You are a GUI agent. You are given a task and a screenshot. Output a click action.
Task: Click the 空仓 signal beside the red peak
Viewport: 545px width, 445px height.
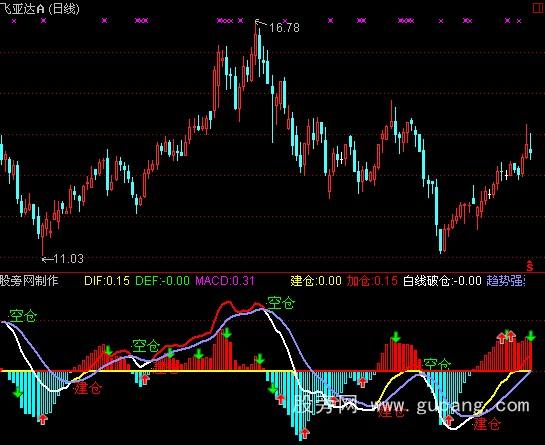tap(281, 303)
